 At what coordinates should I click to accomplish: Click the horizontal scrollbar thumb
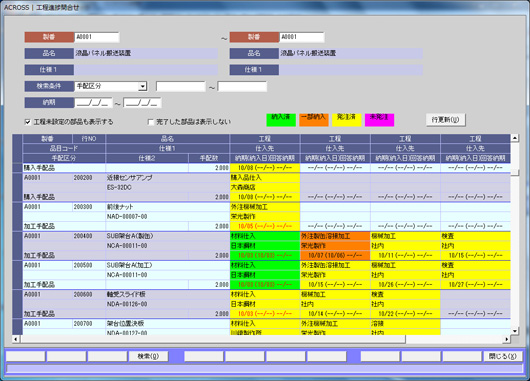click(213, 339)
